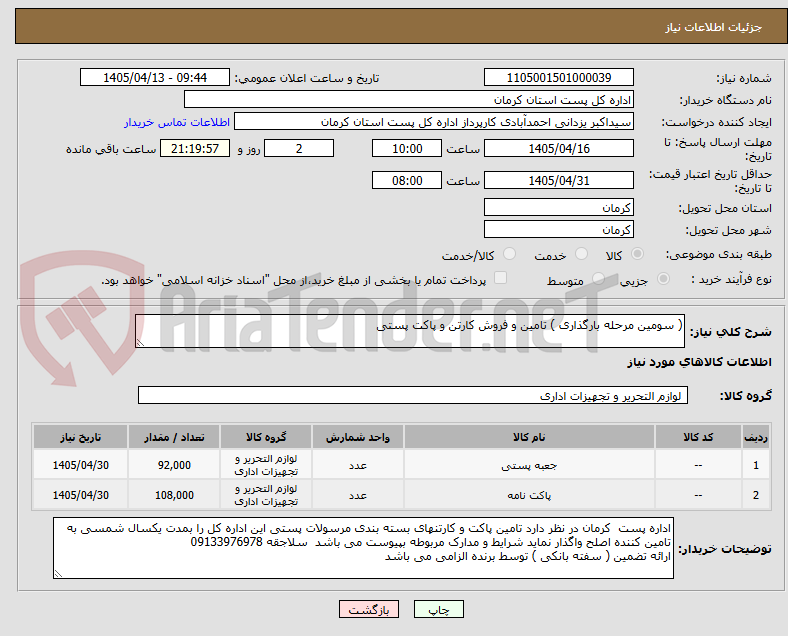788x636 pixels.
Task: Click the شرح کلی نیاز description textarea
Action: (x=410, y=331)
